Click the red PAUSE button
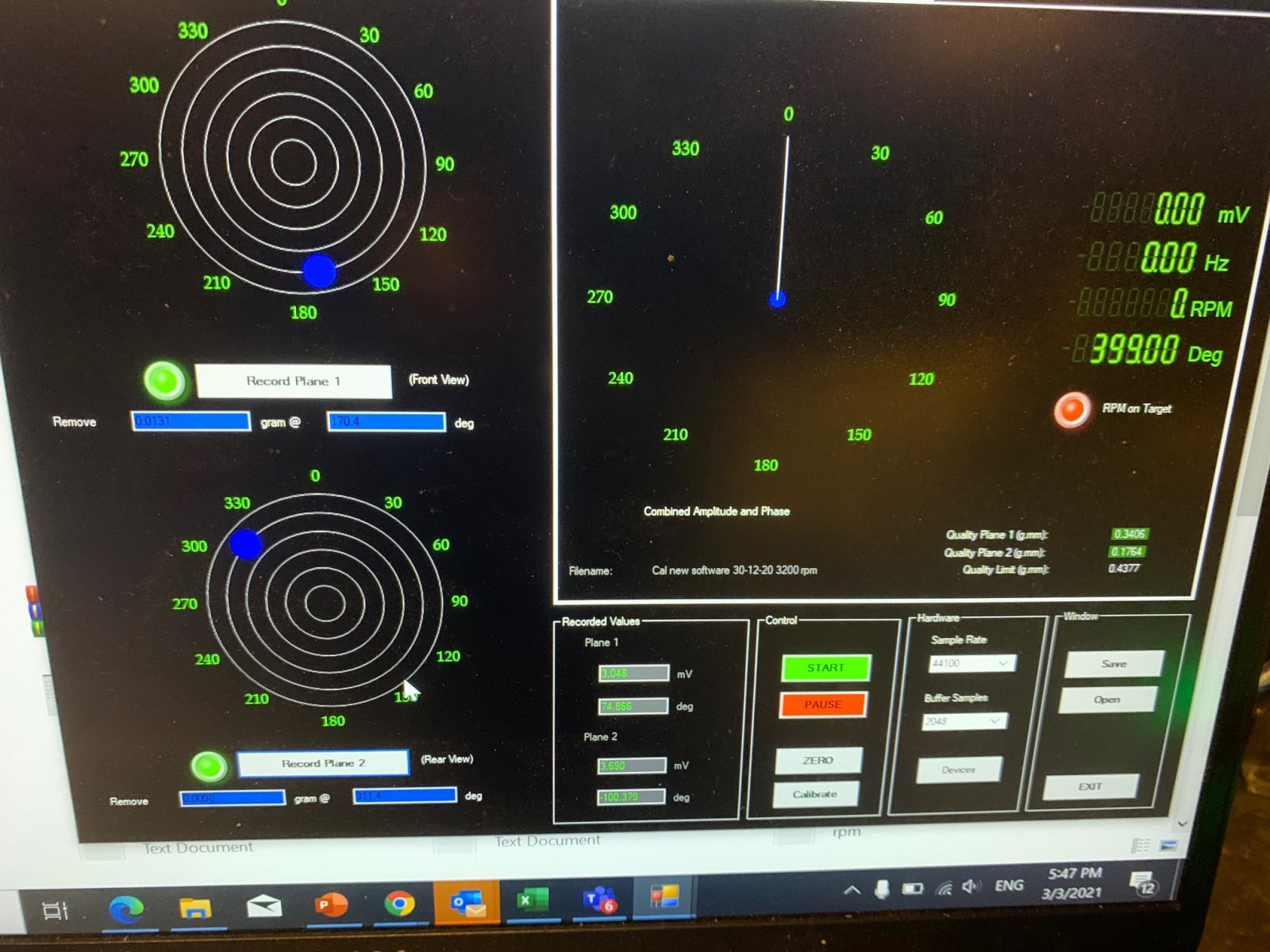 [823, 704]
